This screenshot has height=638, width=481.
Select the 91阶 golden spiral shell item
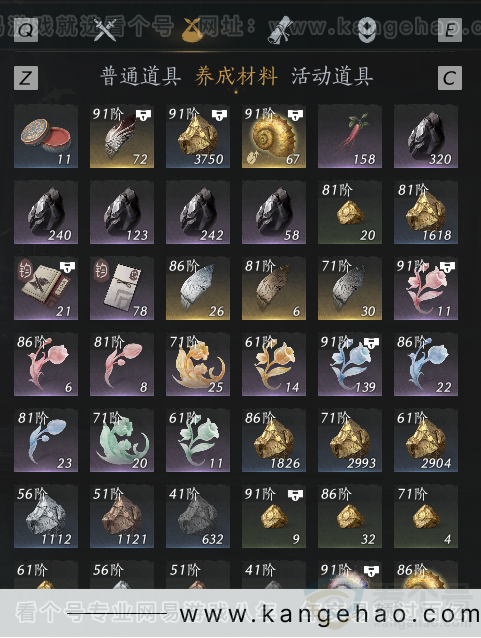pyautogui.click(x=274, y=136)
